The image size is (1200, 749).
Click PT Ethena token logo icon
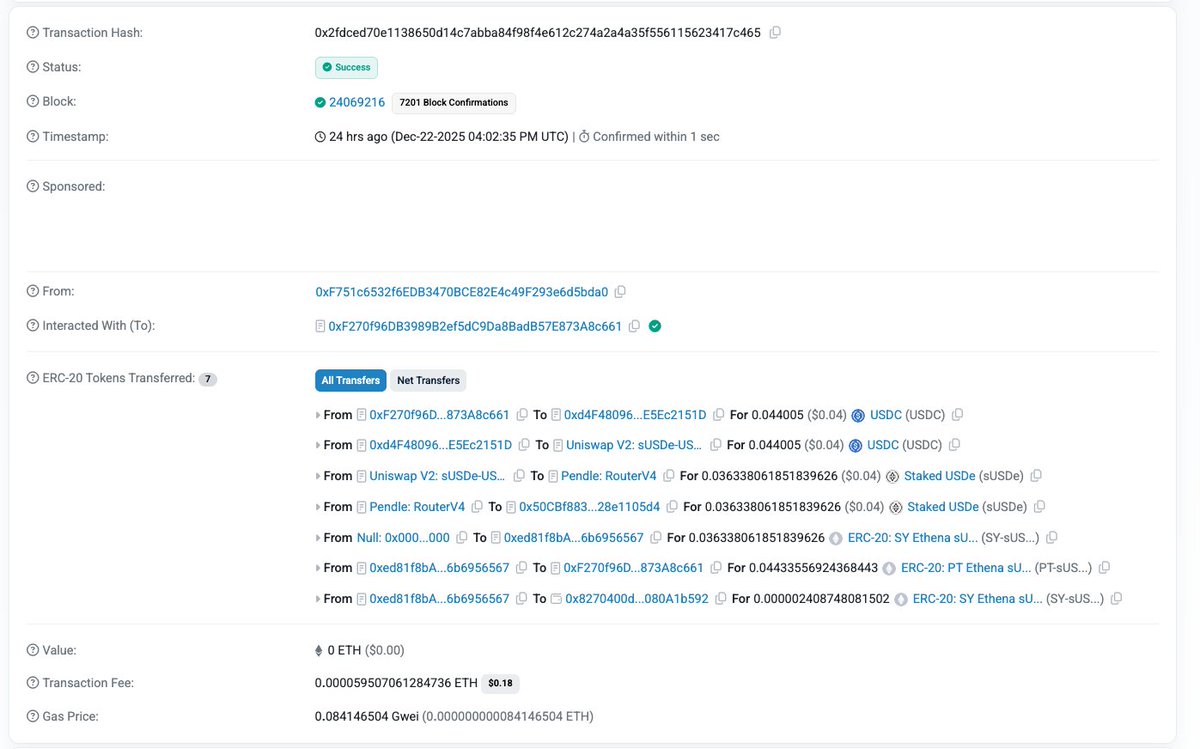[x=889, y=568]
